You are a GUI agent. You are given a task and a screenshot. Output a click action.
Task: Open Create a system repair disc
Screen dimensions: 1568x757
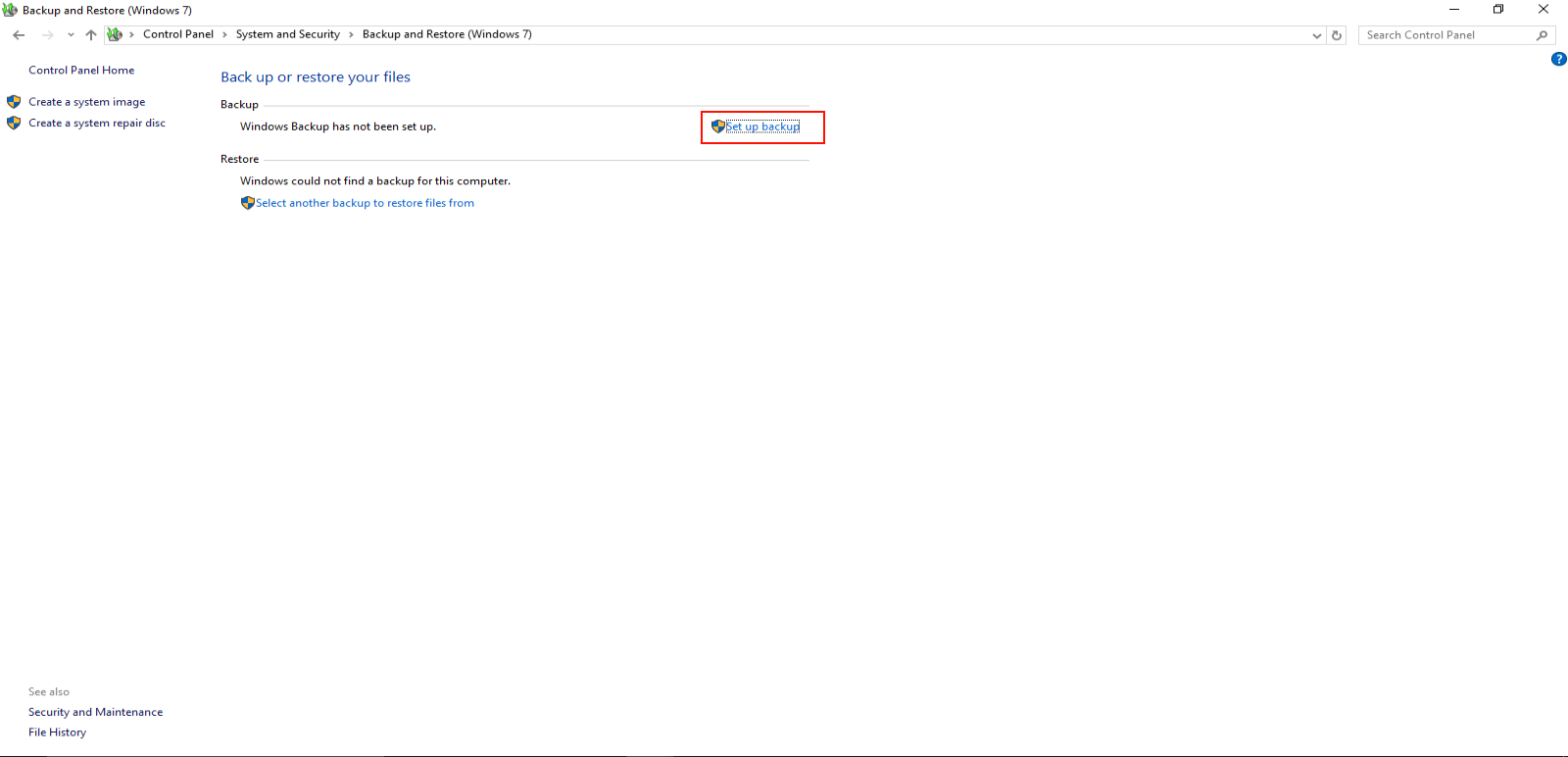point(97,124)
